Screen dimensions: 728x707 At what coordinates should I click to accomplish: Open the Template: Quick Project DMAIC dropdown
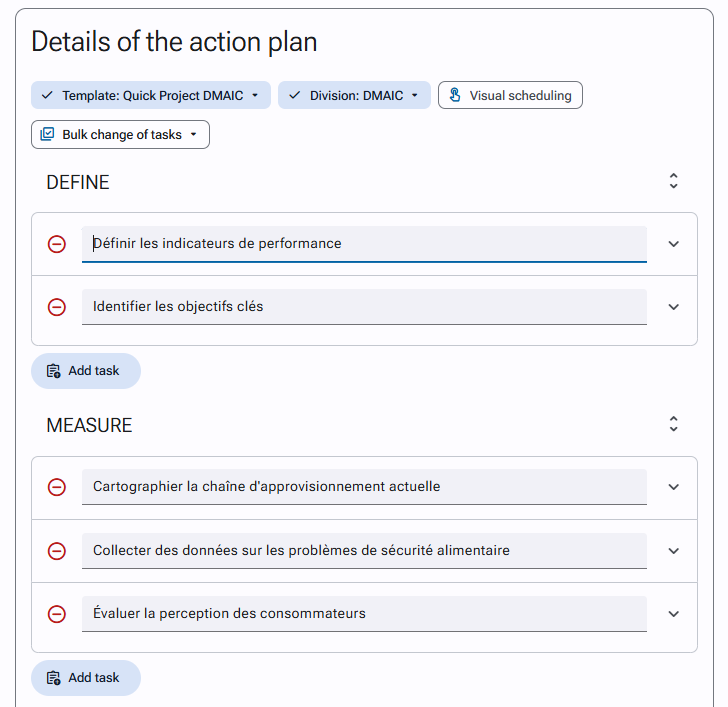coord(151,95)
